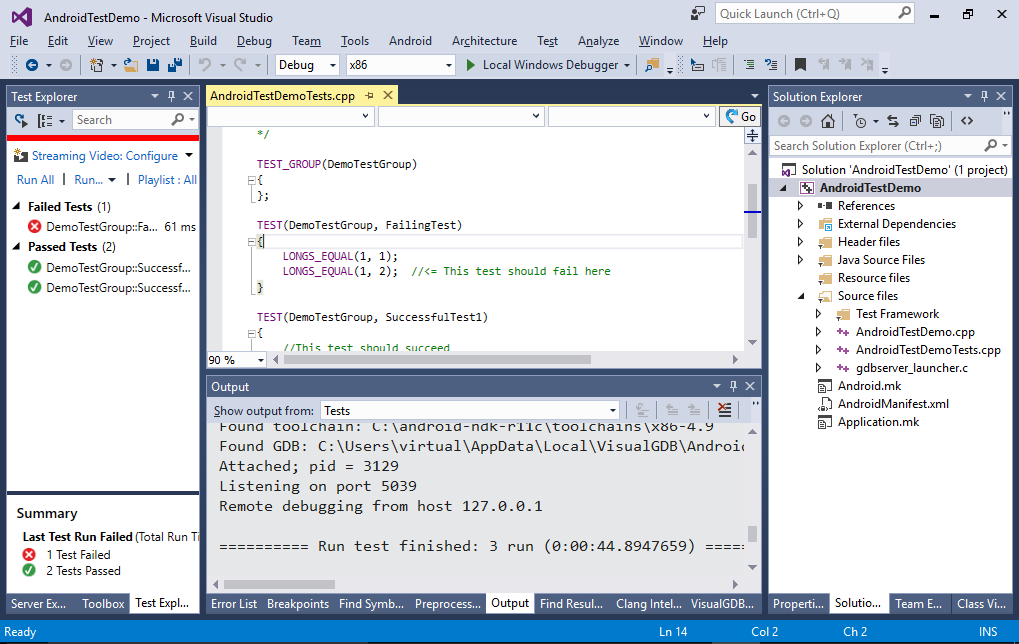This screenshot has width=1019, height=644.
Task: Click the Home icon in Solution Explorer
Action: (828, 121)
